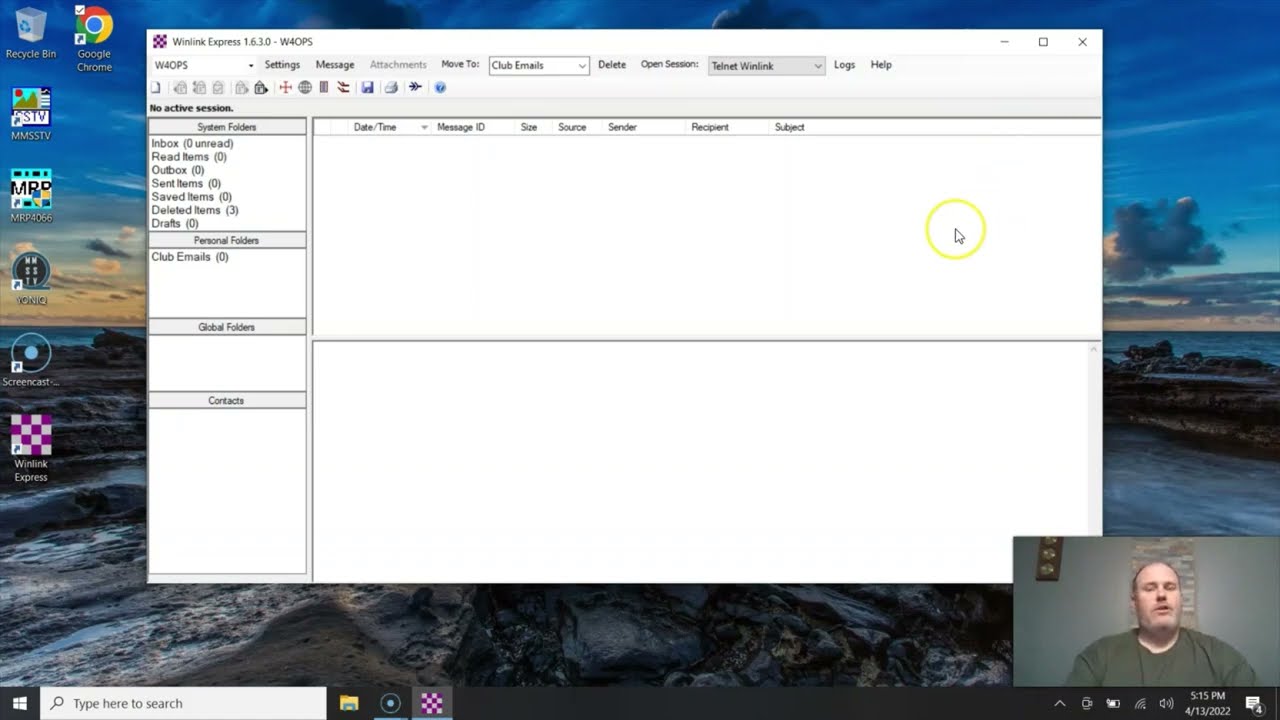Click the Delete button

click(612, 65)
